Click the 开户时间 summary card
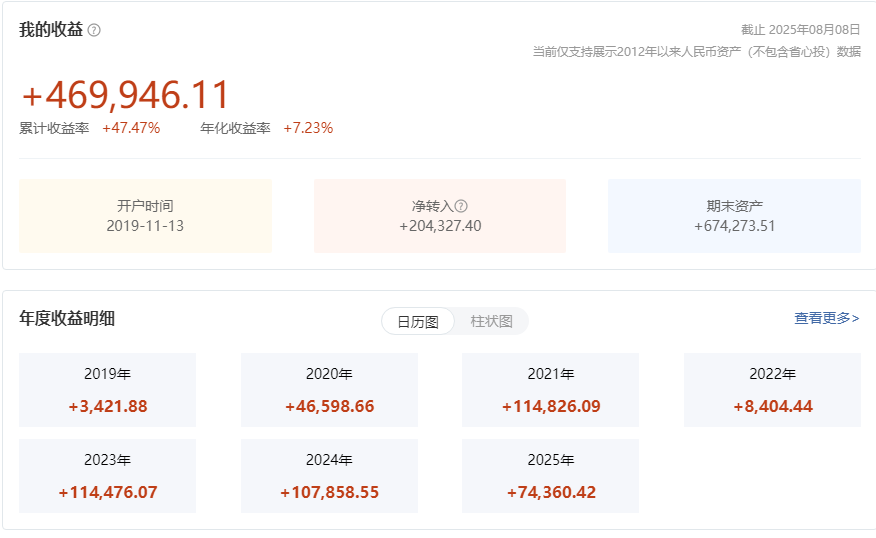876x538 pixels. 145,216
